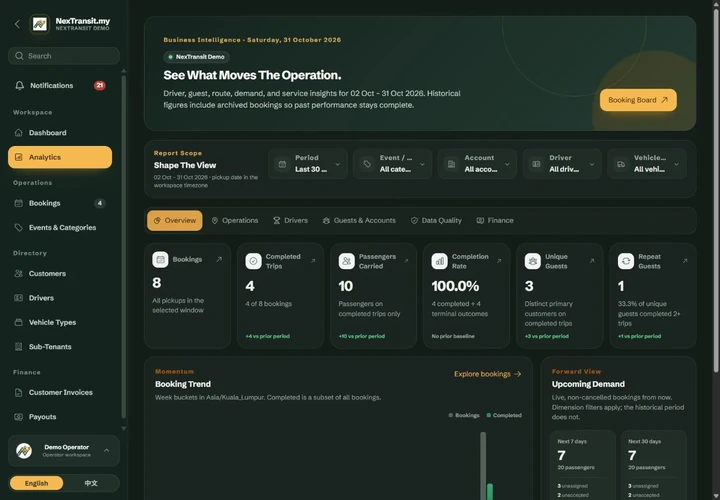Click the Analytics chart icon in sidebar
The height and width of the screenshot is (500, 720).
click(18, 157)
